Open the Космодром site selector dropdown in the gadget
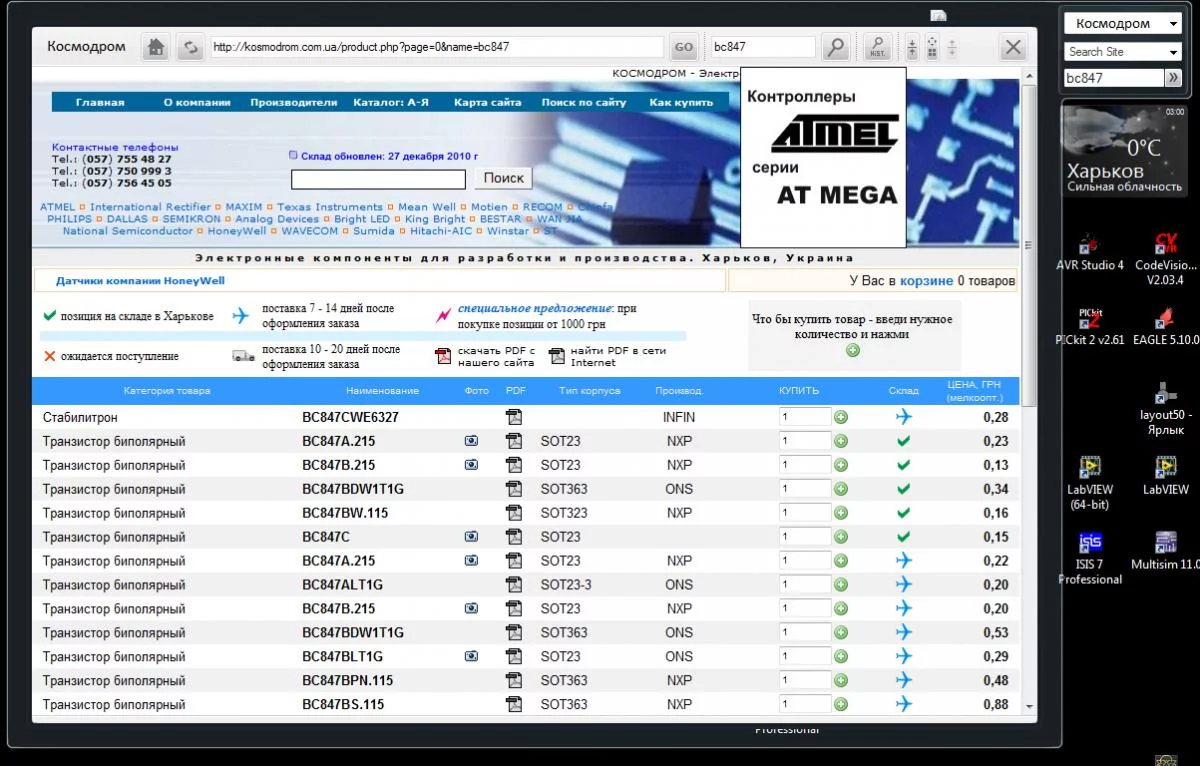The width and height of the screenshot is (1200, 766). (x=1122, y=23)
